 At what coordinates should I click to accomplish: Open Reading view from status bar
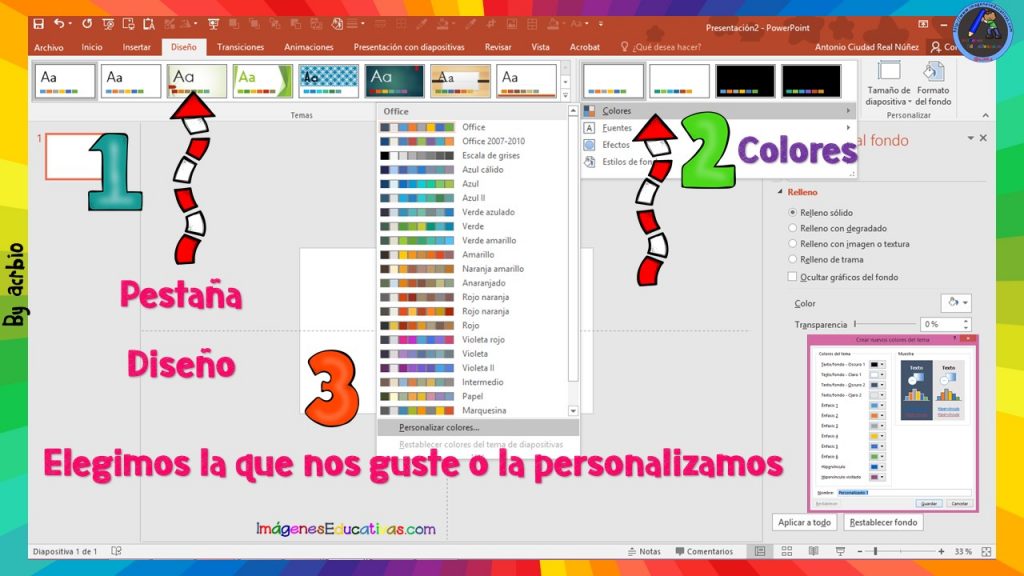813,551
